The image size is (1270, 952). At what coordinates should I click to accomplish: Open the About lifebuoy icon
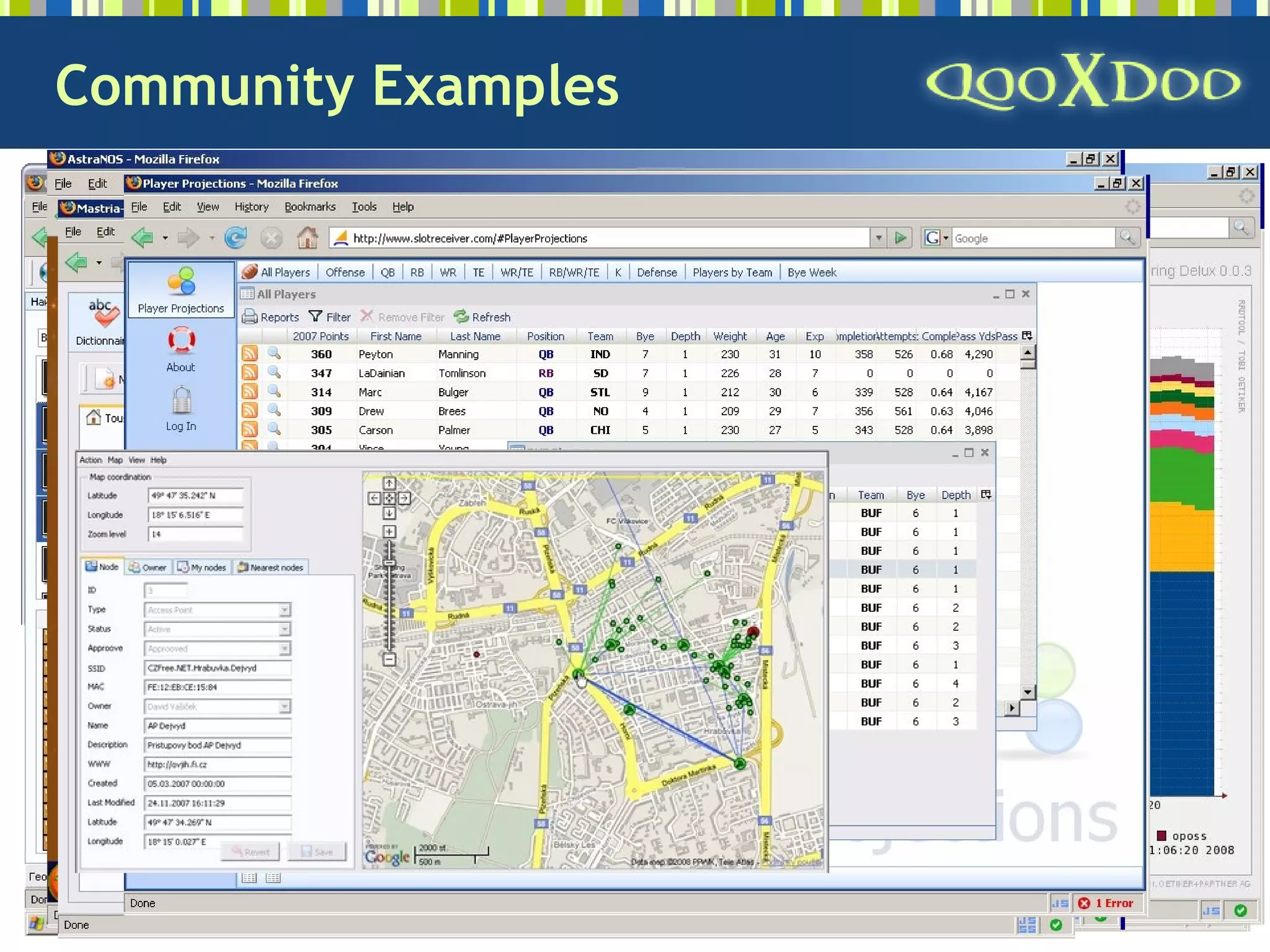[181, 341]
